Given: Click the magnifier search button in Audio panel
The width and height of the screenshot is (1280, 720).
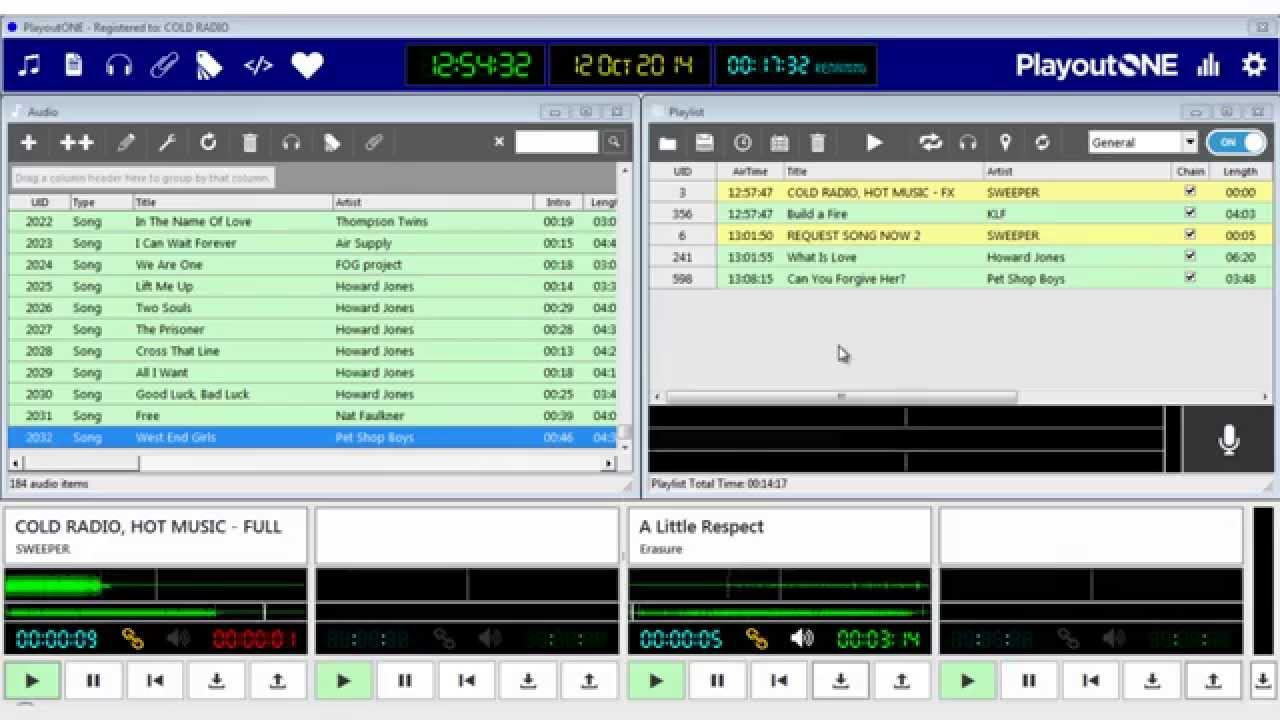Looking at the screenshot, I should 614,142.
